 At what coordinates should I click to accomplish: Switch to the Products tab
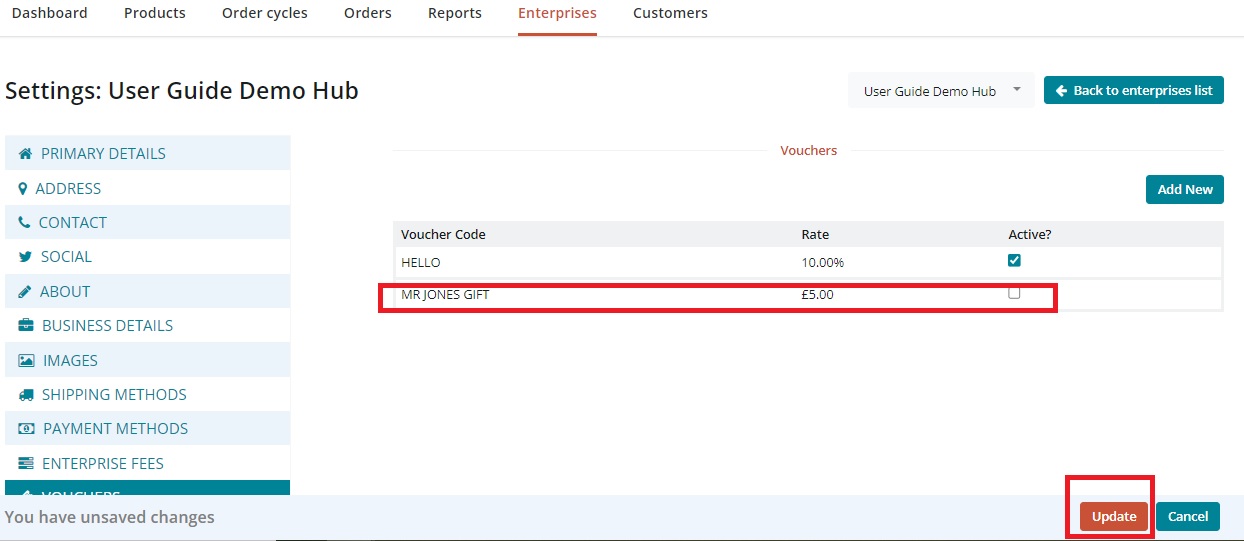click(x=154, y=14)
